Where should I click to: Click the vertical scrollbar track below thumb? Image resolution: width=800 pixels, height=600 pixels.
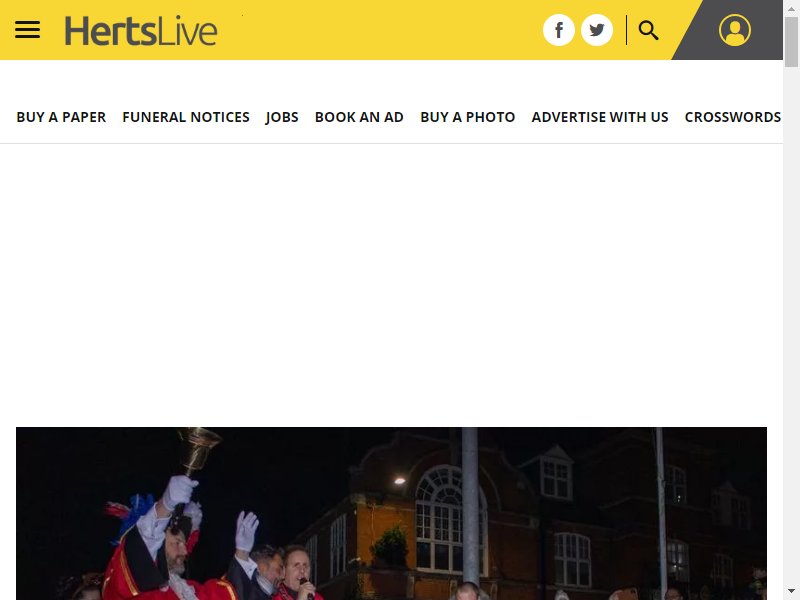coord(791,327)
